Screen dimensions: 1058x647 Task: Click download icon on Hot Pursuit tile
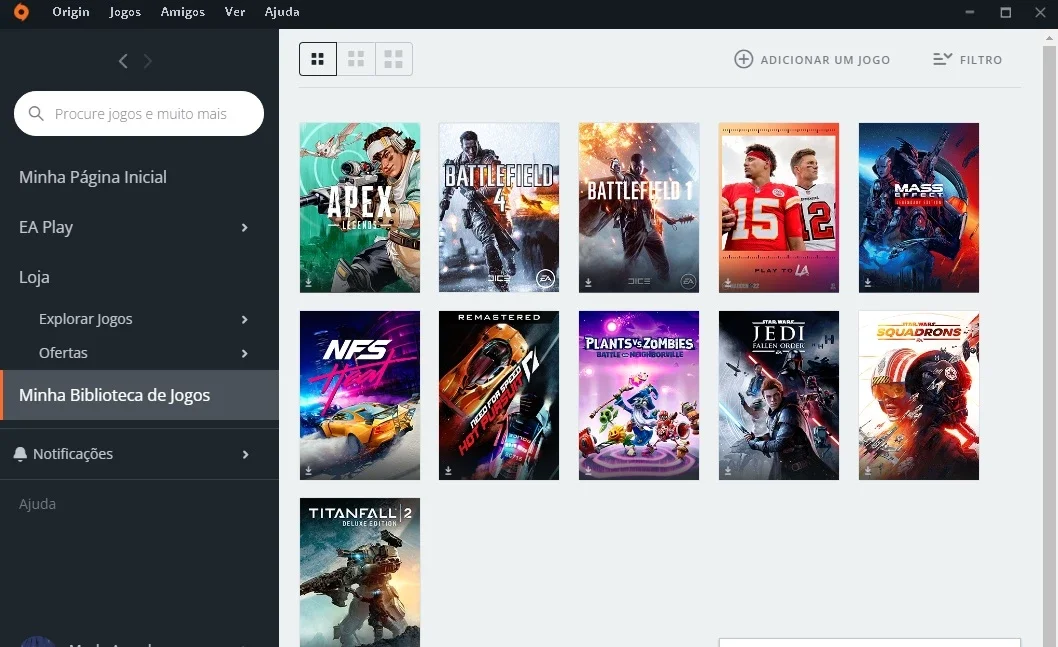point(448,470)
